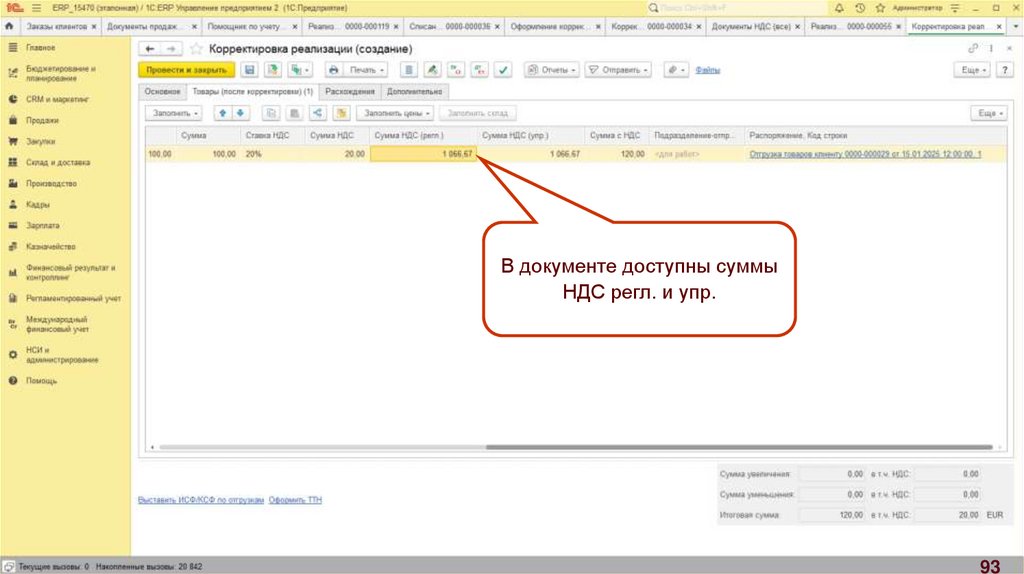Image resolution: width=1024 pixels, height=574 pixels.
Task: Move the row down with the arrow icon
Action: click(240, 114)
